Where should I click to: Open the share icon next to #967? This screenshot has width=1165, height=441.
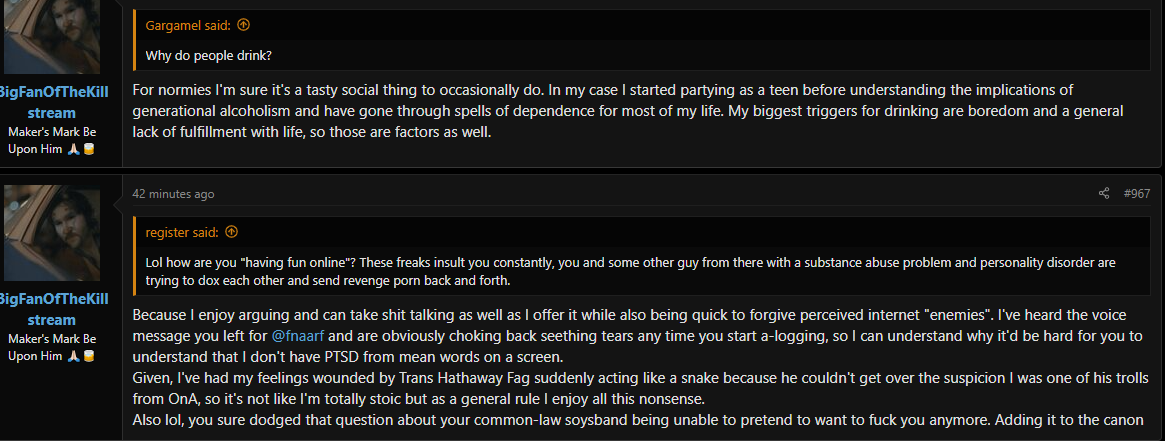pos(1104,194)
